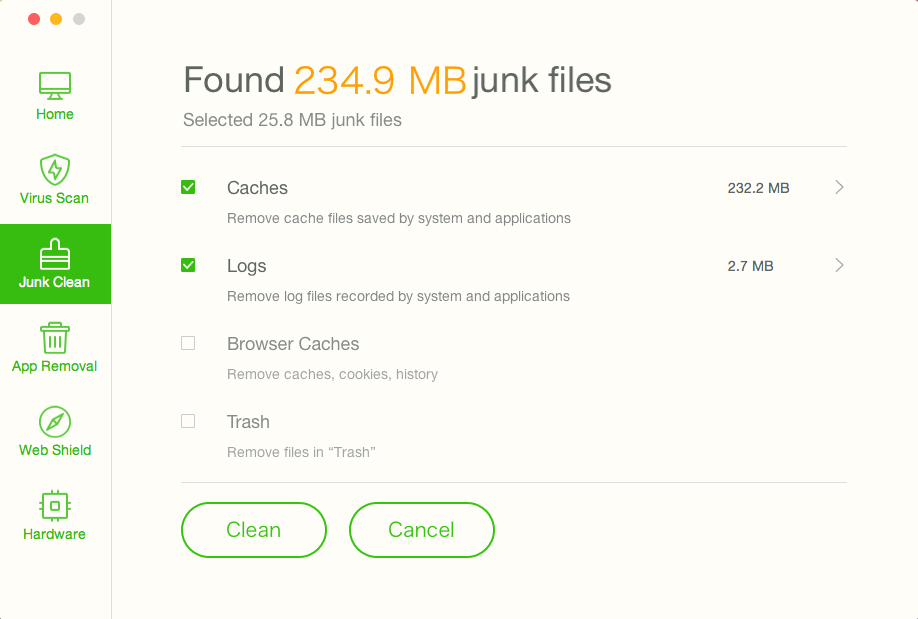Click the Browser Caches row title
This screenshot has height=619, width=918.
293,344
